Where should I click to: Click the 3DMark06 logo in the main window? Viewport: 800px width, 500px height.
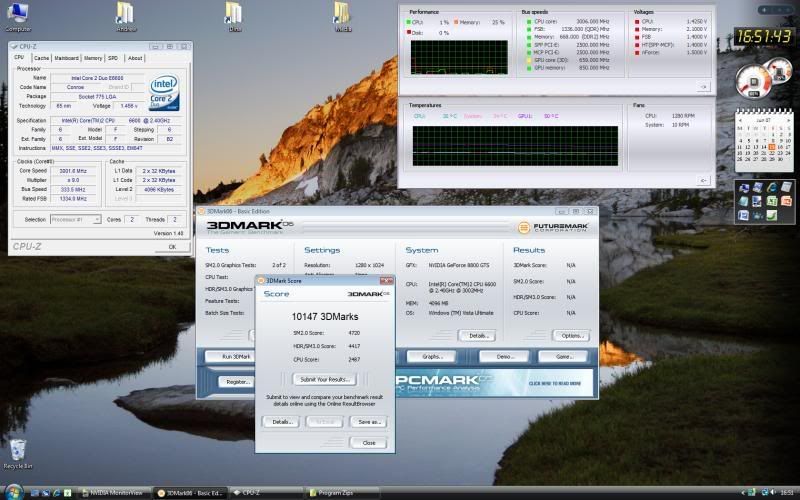pyautogui.click(x=250, y=226)
